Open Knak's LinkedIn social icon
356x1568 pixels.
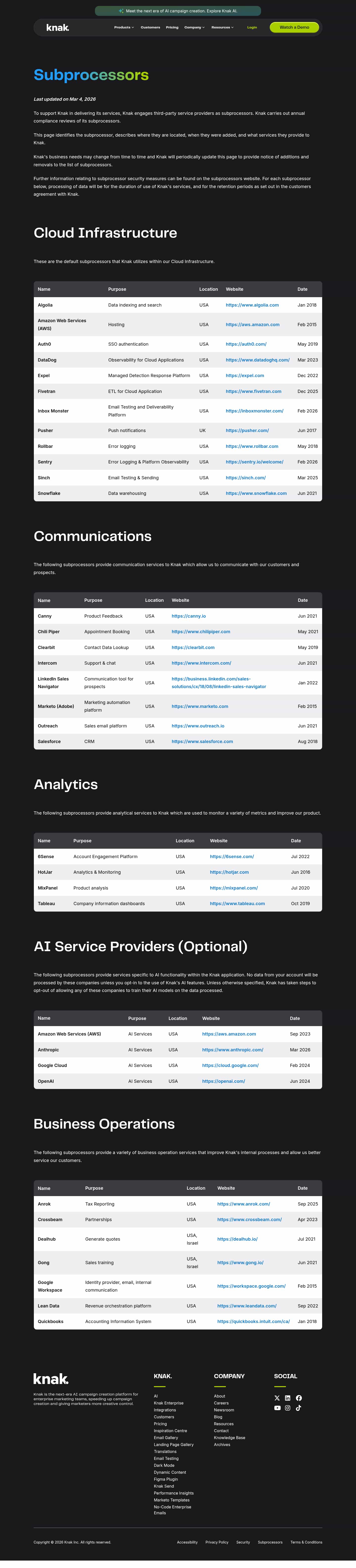pos(288,1398)
